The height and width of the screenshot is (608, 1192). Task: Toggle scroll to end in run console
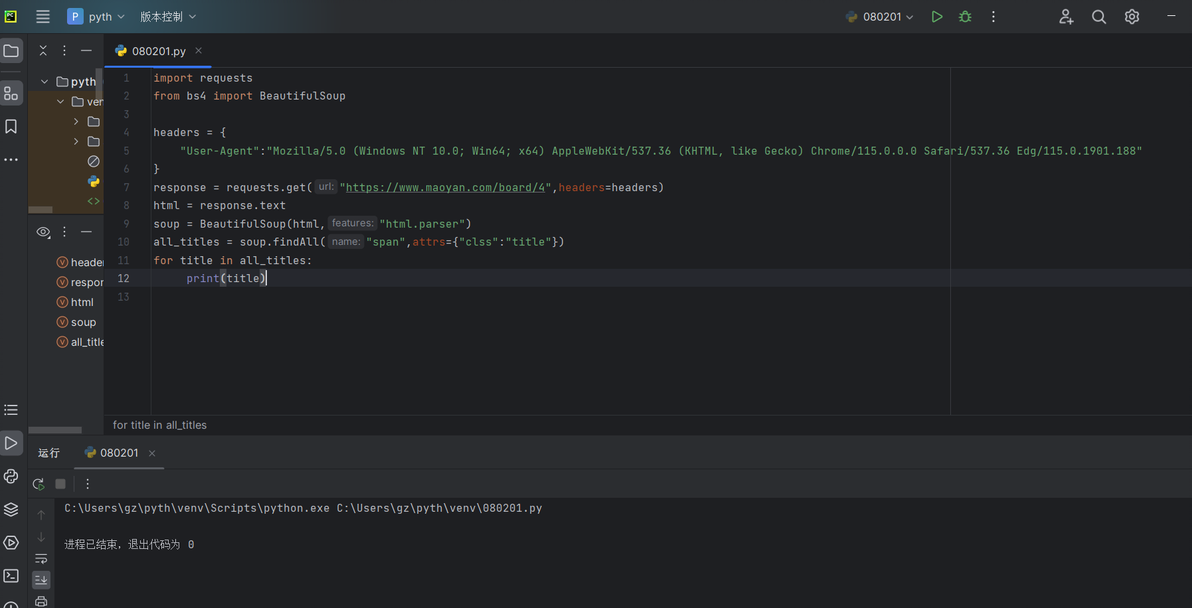[x=41, y=580]
